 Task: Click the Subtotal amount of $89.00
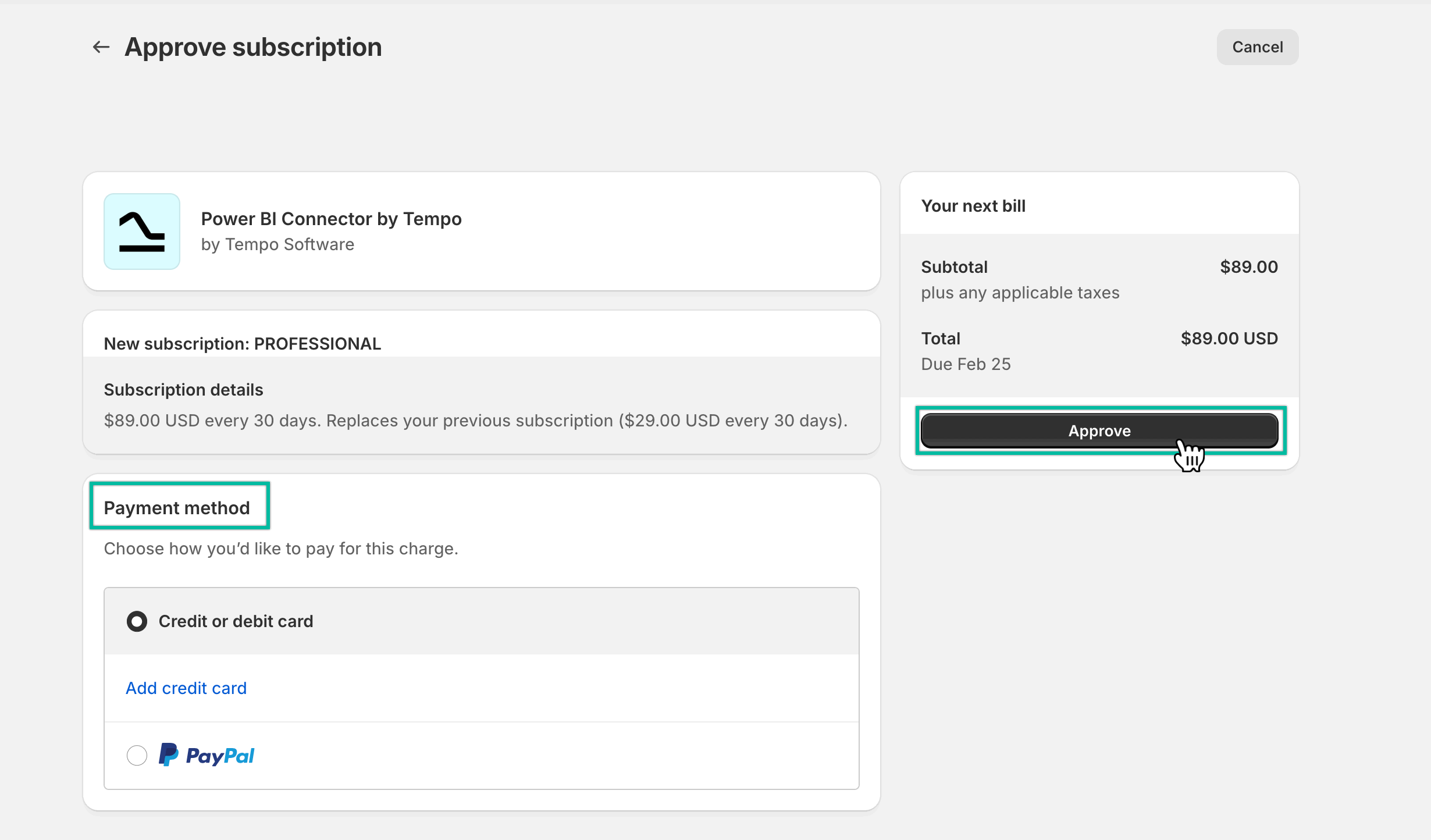1248,266
